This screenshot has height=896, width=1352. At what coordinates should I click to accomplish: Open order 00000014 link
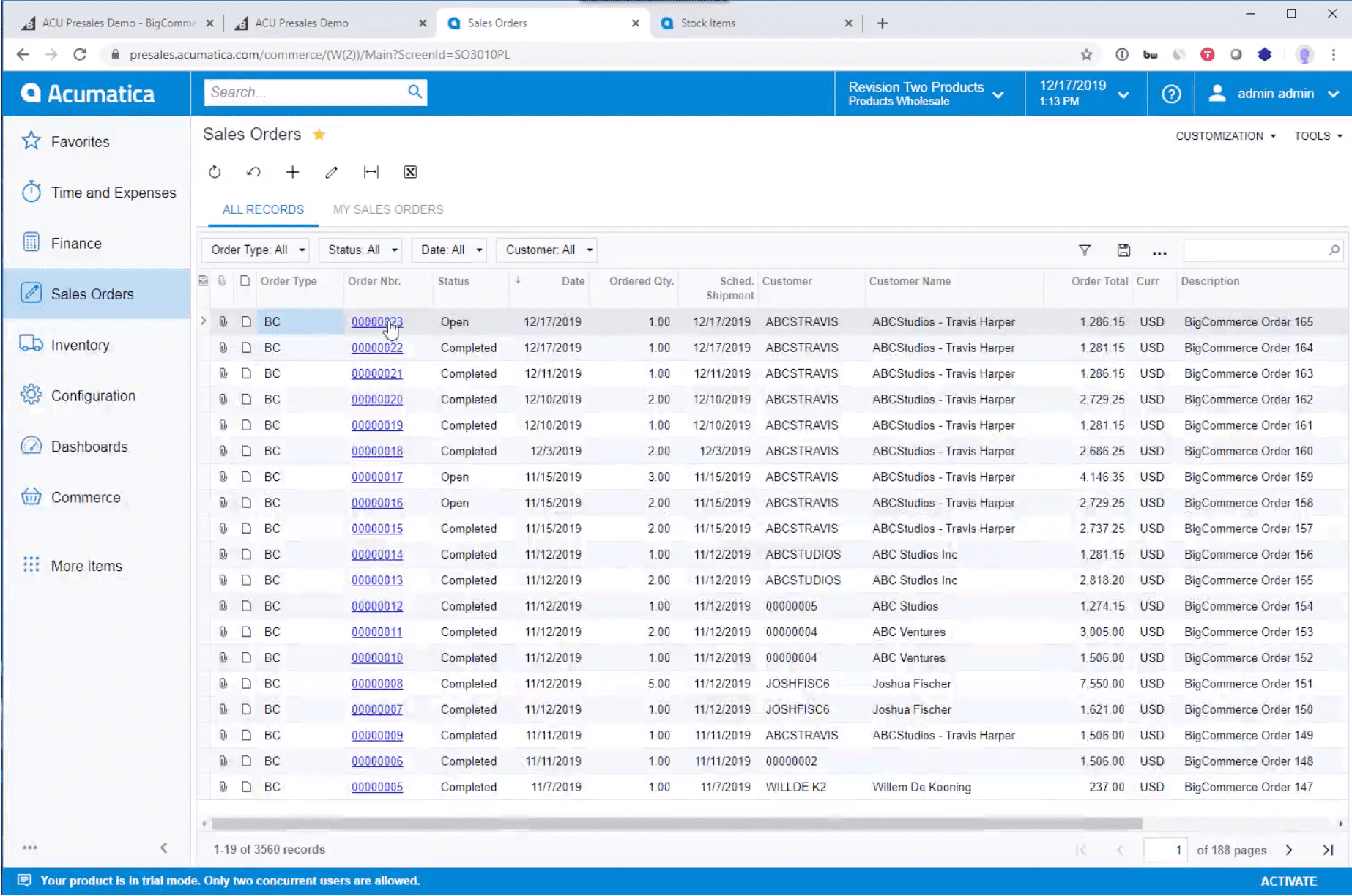376,555
